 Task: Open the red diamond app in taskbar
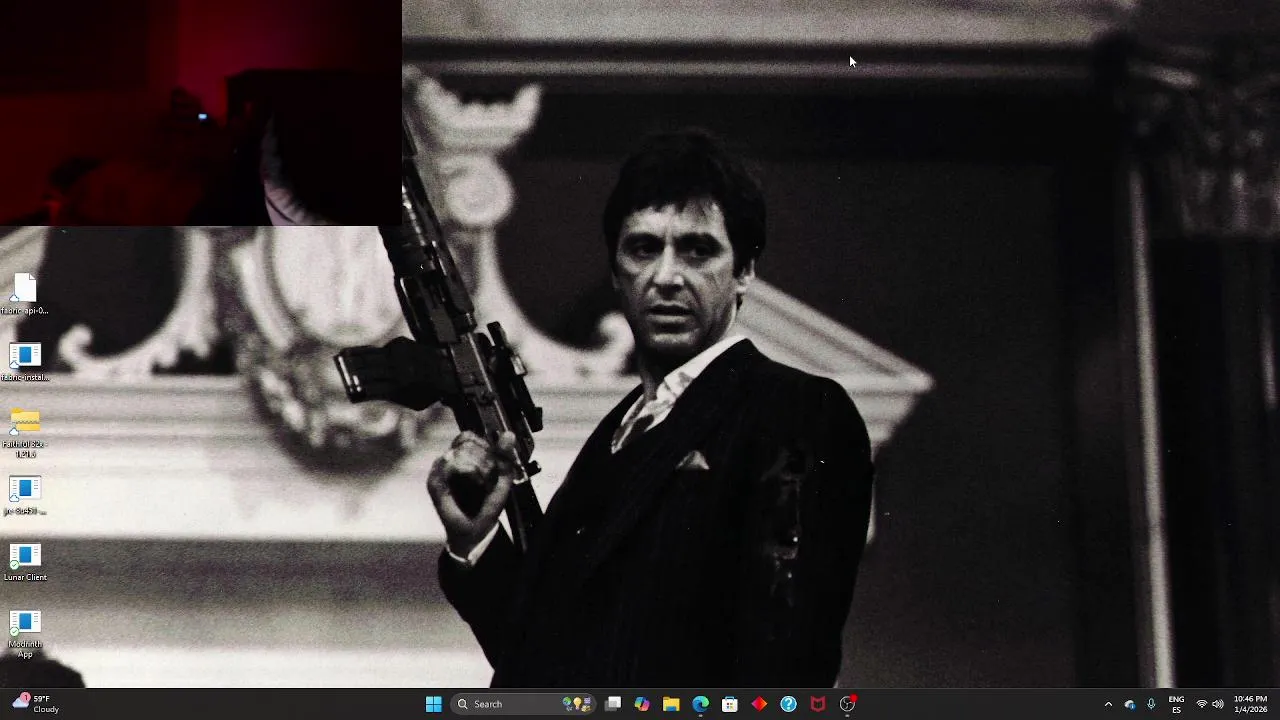pos(759,704)
